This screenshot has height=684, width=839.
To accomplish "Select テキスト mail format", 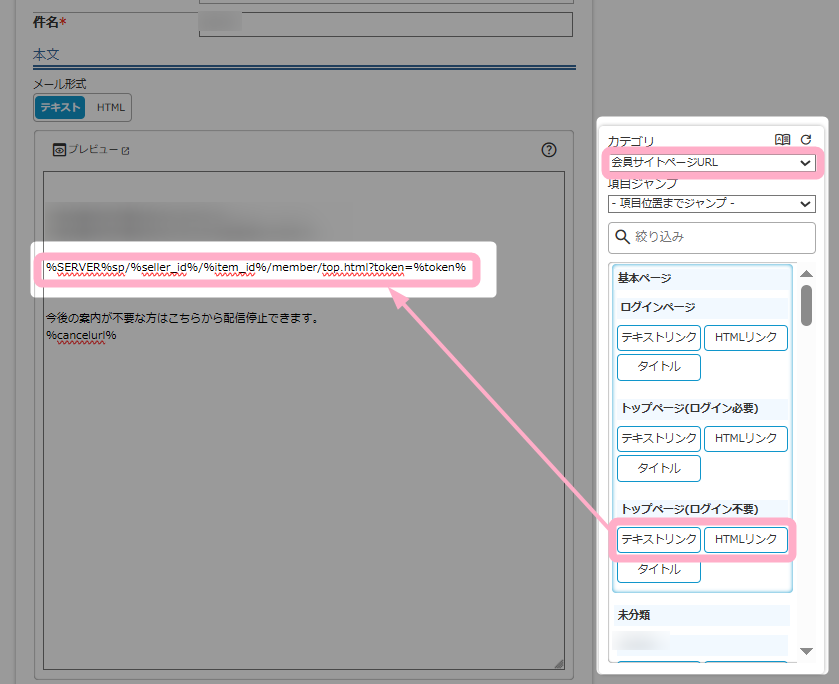I will 60,108.
